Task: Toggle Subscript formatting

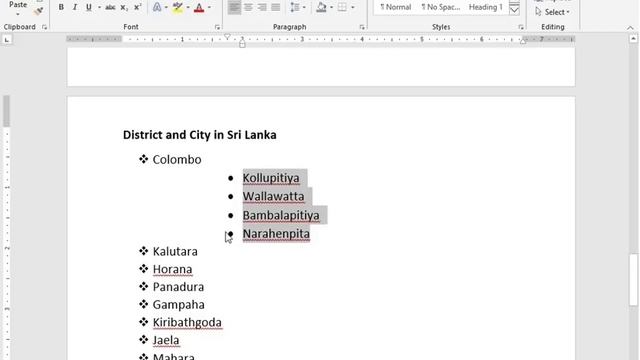Action: (124, 7)
